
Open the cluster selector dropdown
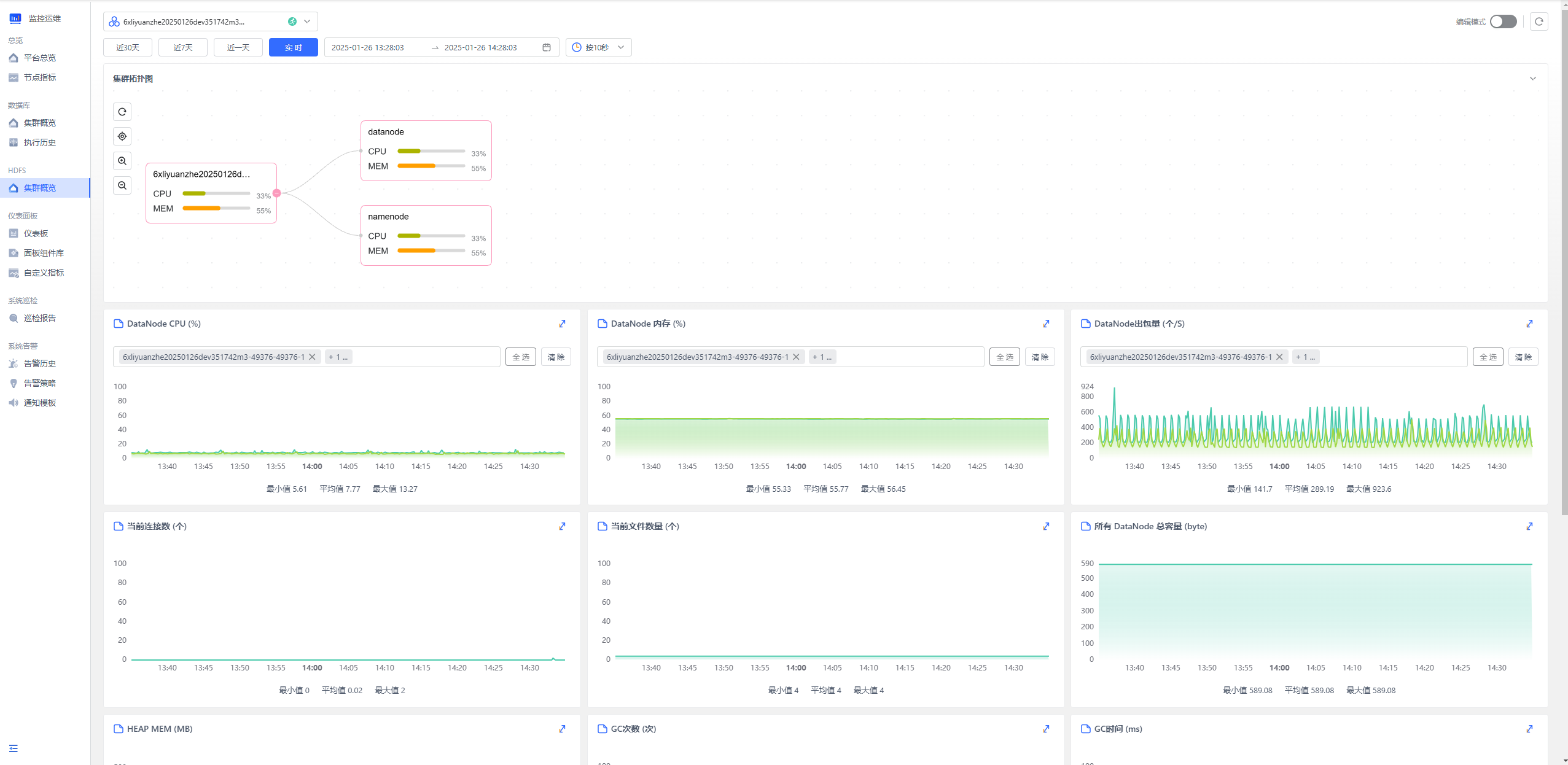tap(210, 21)
